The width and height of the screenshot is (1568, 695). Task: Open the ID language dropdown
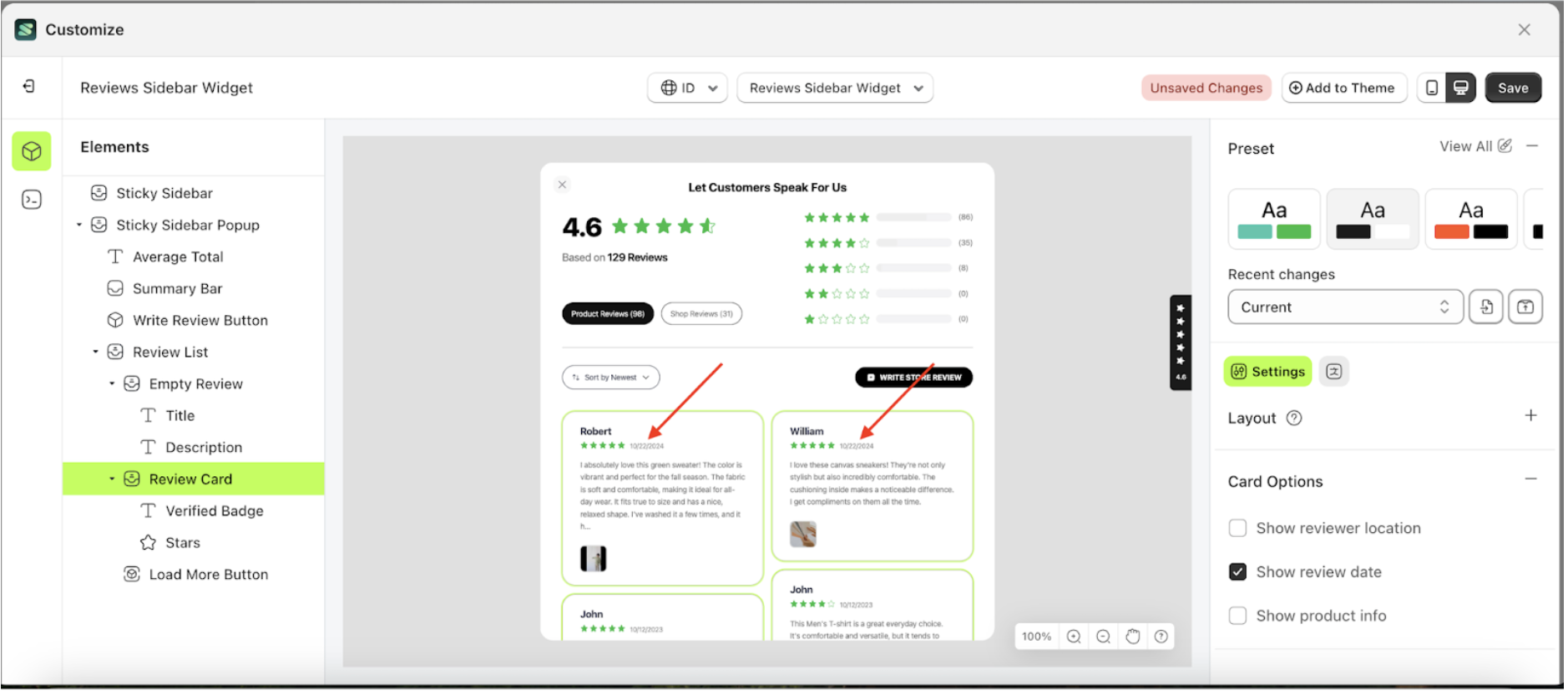[687, 88]
